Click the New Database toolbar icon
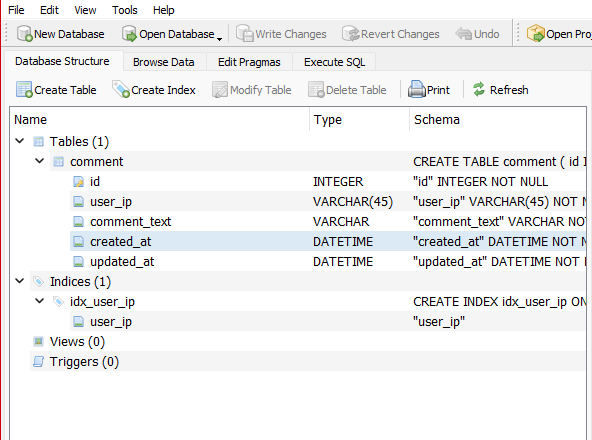Viewport: 592px width, 440px height. pos(25,34)
